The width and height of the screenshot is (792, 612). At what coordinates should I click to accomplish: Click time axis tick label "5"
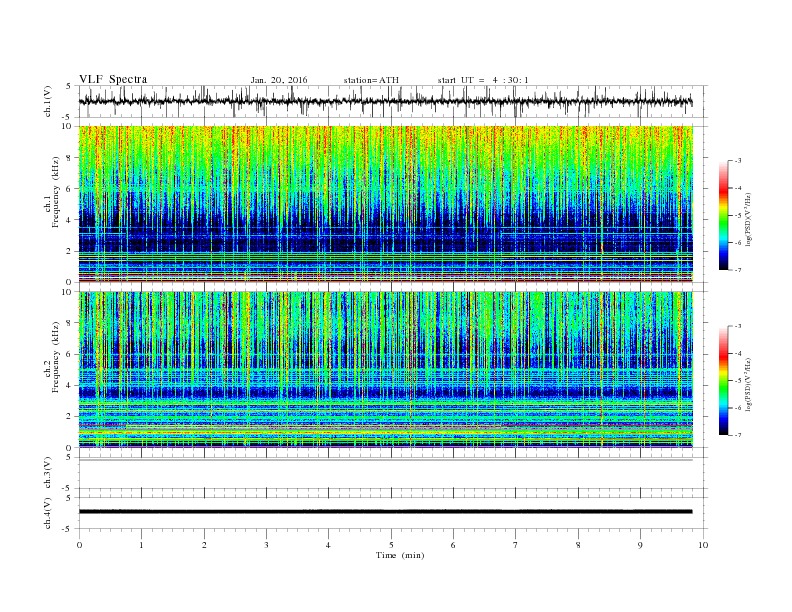pyautogui.click(x=391, y=545)
